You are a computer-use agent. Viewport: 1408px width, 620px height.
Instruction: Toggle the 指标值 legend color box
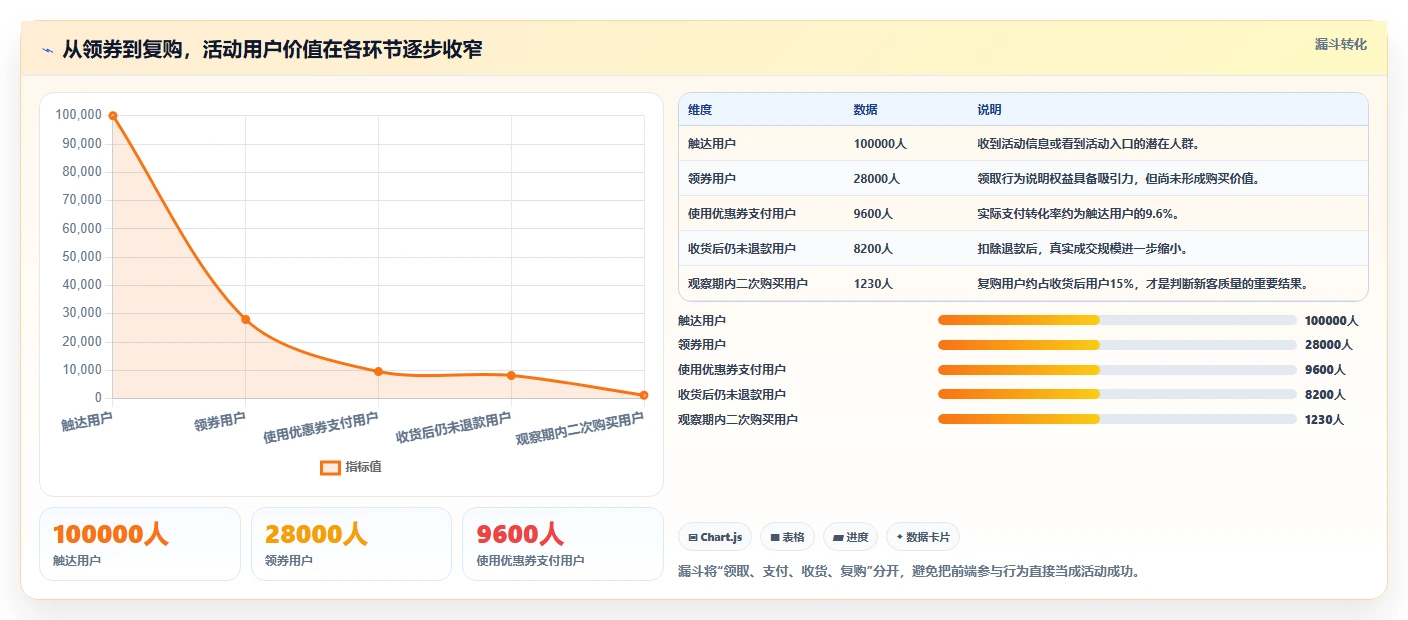[x=330, y=467]
